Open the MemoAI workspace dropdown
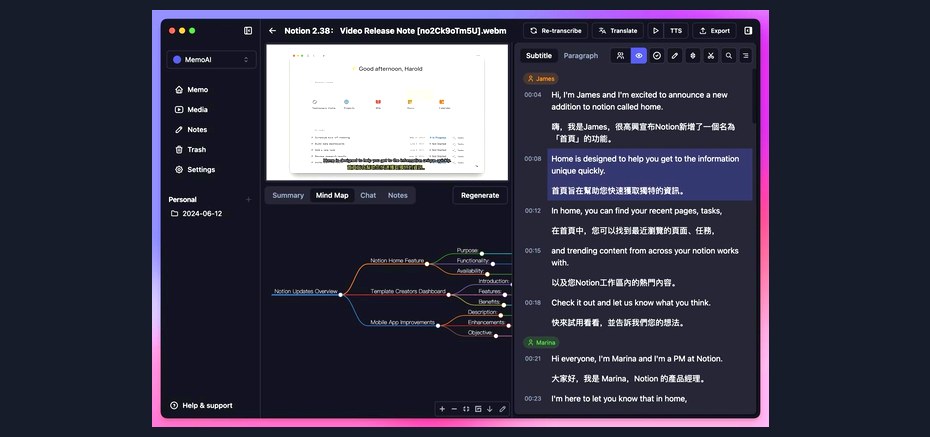Image resolution: width=930 pixels, height=437 pixels. 211,60
